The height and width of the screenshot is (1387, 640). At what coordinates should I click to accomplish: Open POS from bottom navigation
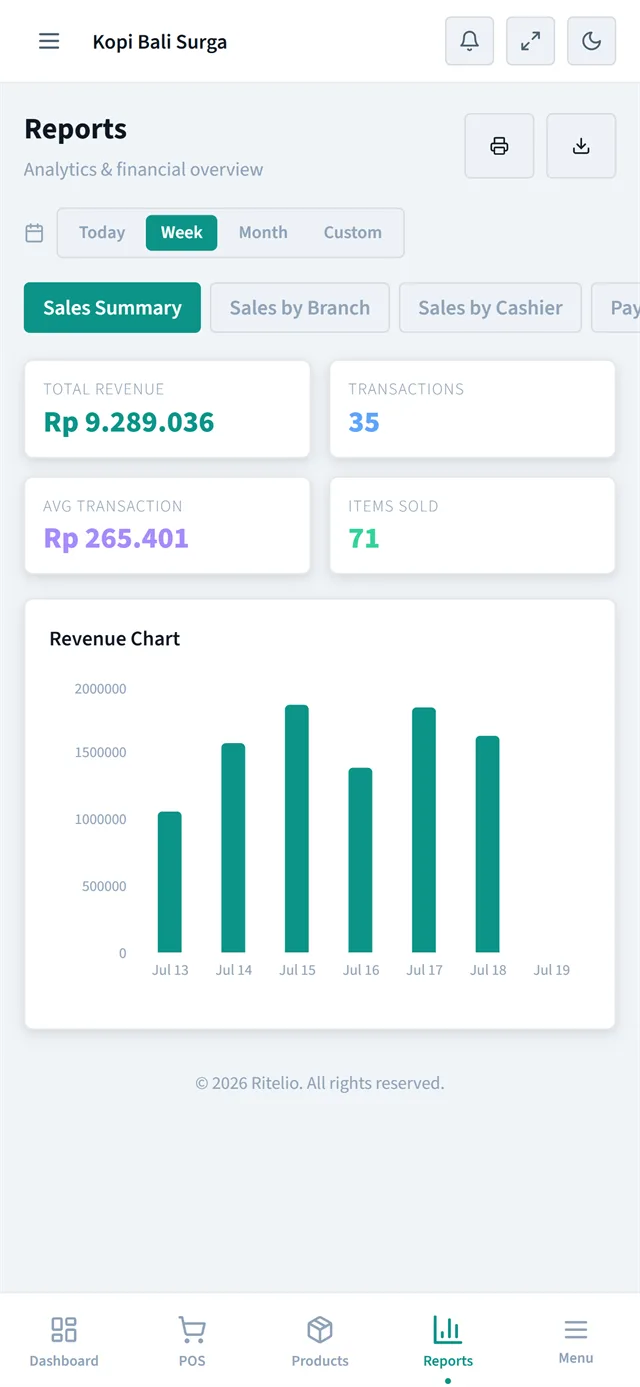192,1341
